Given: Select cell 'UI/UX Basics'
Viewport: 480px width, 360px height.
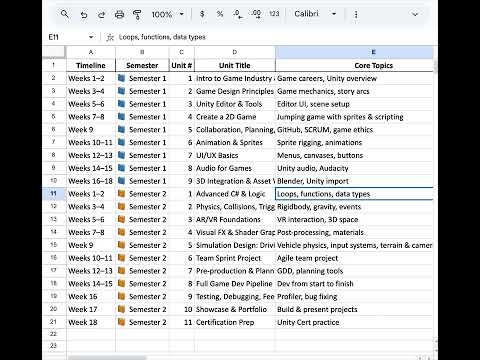Looking at the screenshot, I should tap(235, 155).
